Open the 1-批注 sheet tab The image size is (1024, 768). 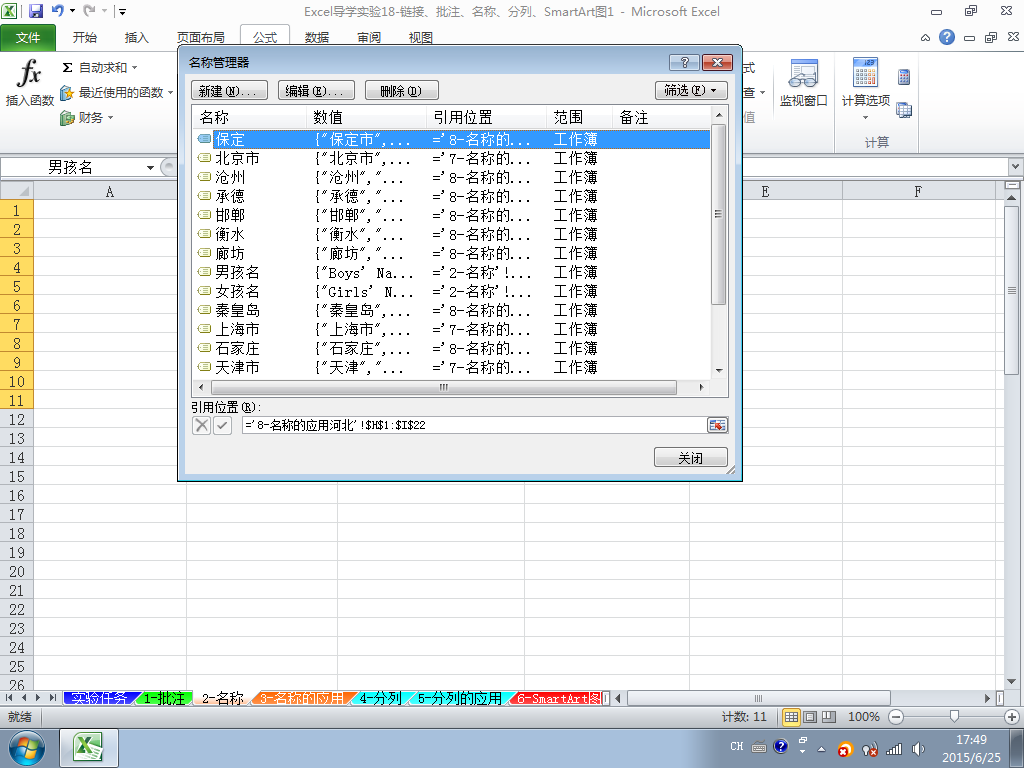click(164, 698)
